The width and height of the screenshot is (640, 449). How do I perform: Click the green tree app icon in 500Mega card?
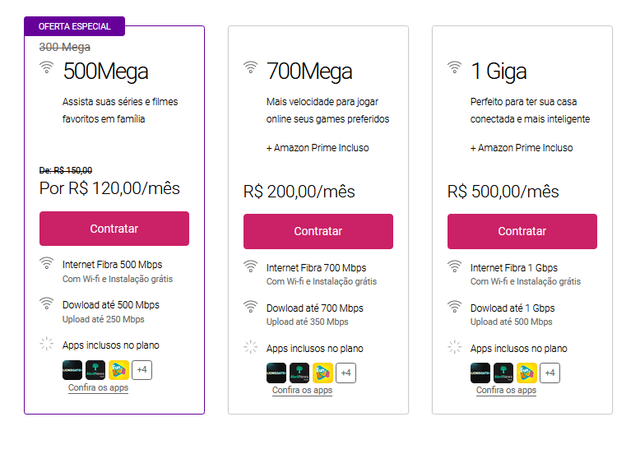tap(96, 370)
